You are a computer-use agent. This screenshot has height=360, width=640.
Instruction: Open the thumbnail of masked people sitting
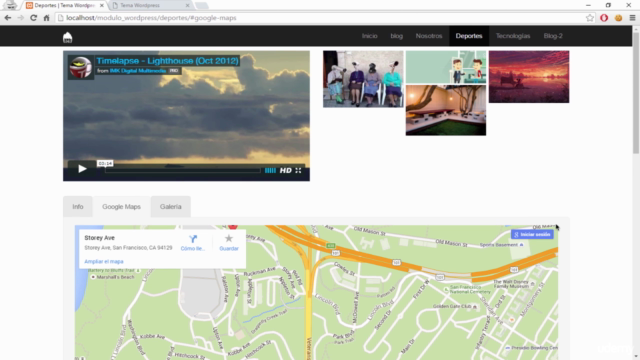coord(363,79)
